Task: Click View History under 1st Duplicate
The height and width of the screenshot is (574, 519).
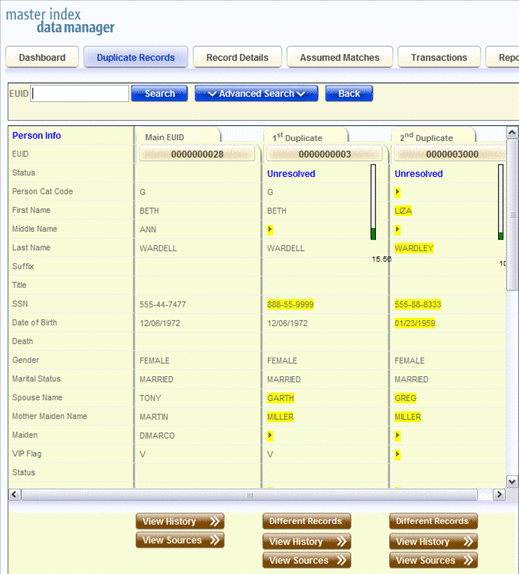Action: point(307,541)
